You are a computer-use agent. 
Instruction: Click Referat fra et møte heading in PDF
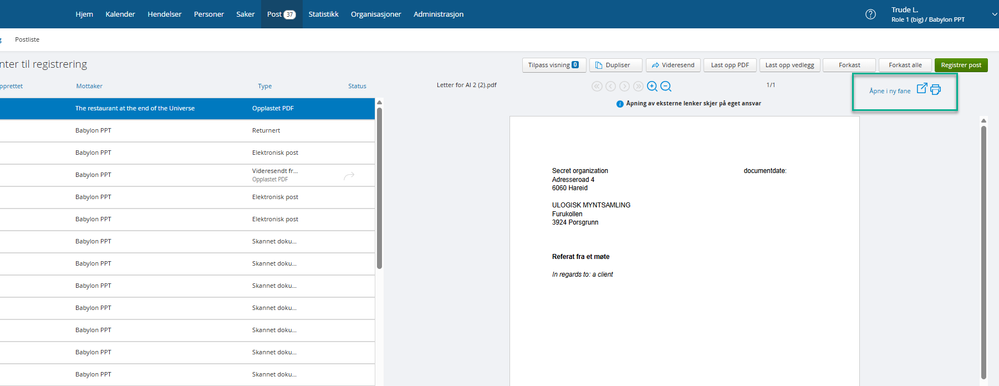pyautogui.click(x=581, y=257)
